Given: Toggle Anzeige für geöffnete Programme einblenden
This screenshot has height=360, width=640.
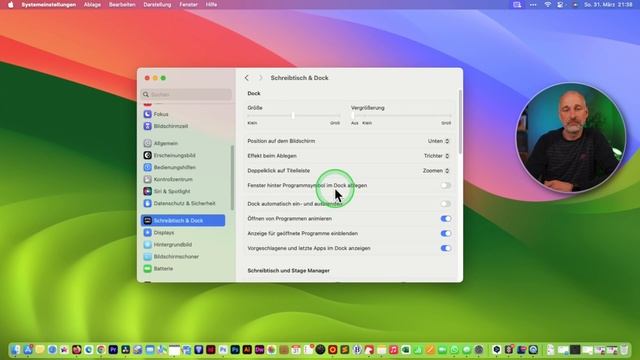Looking at the screenshot, I should 445,233.
